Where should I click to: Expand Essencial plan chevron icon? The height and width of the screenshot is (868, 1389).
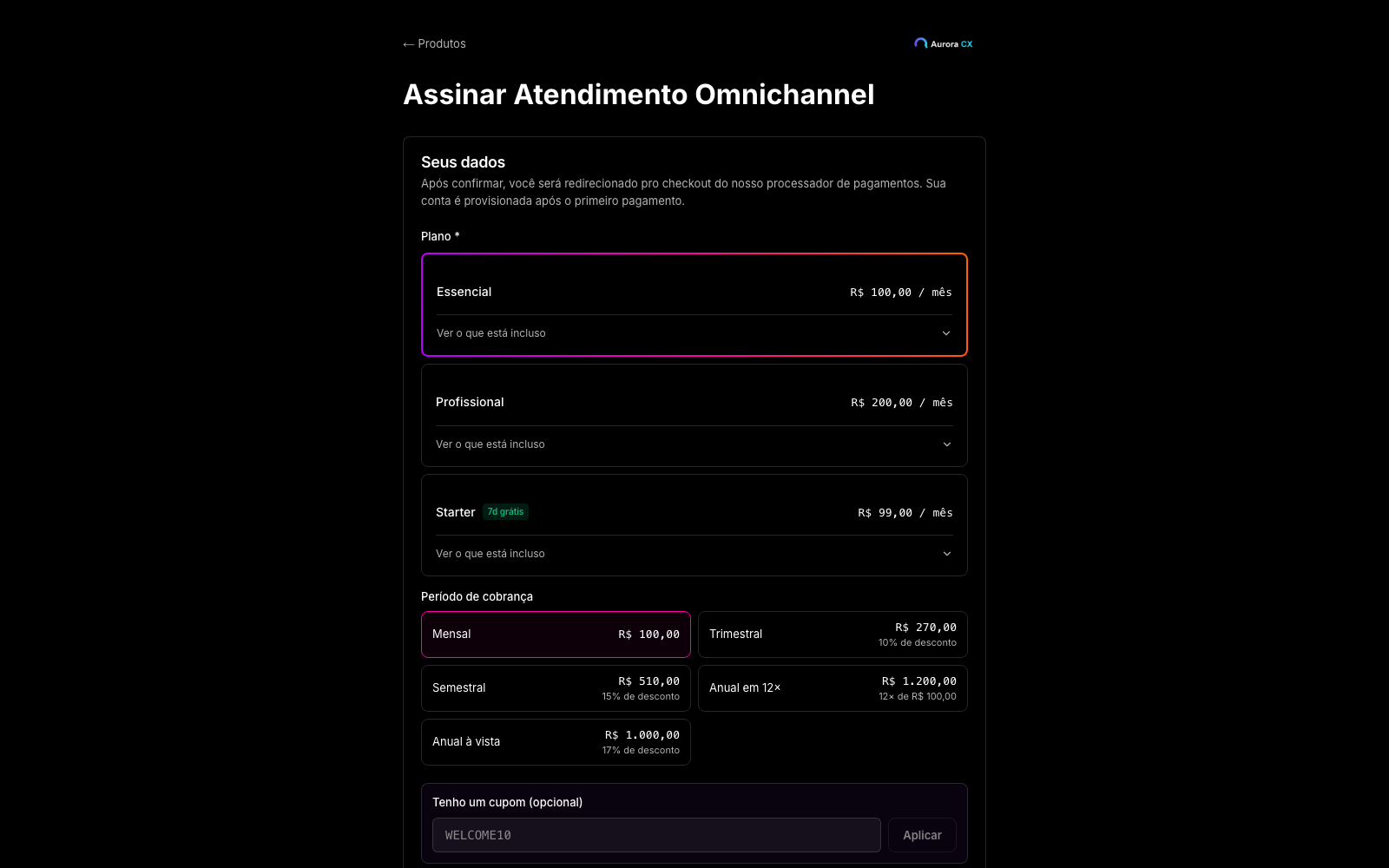[x=946, y=333]
